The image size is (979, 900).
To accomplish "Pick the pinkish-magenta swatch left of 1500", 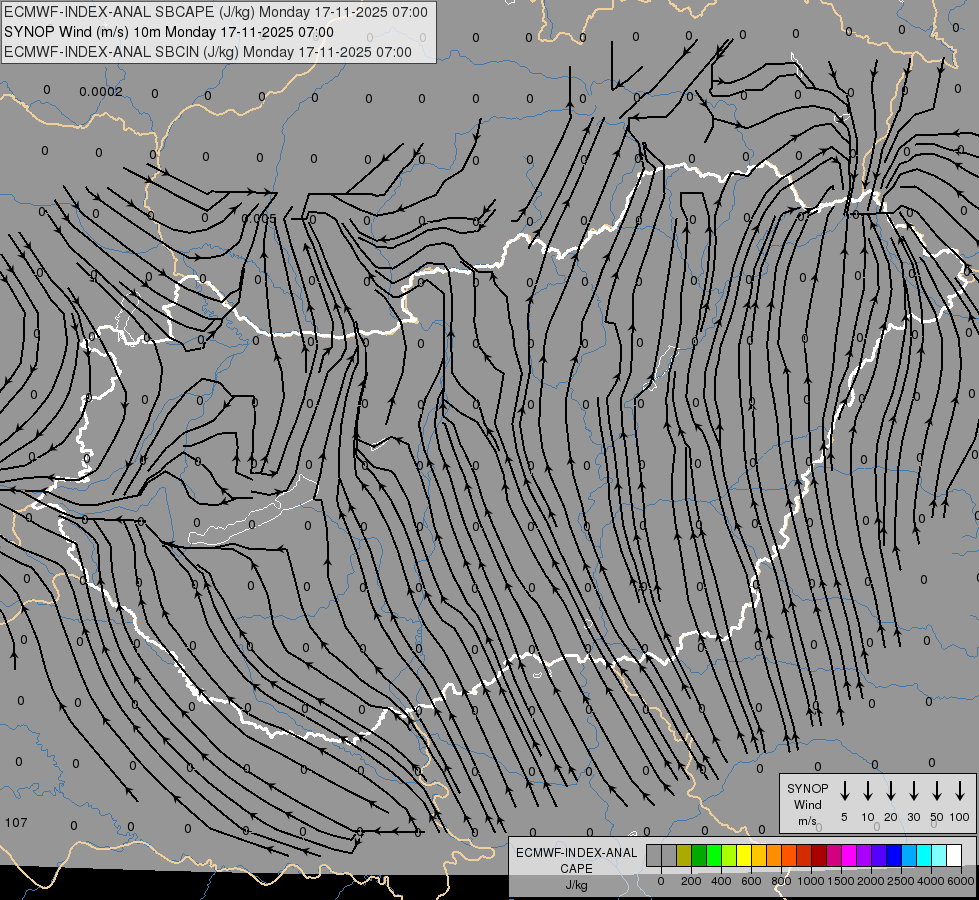I will 834,855.
